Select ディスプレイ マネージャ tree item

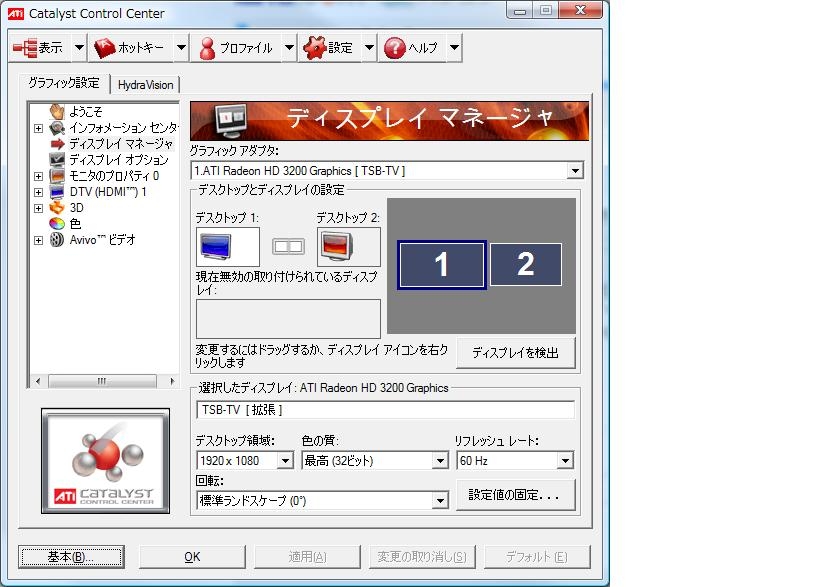121,144
